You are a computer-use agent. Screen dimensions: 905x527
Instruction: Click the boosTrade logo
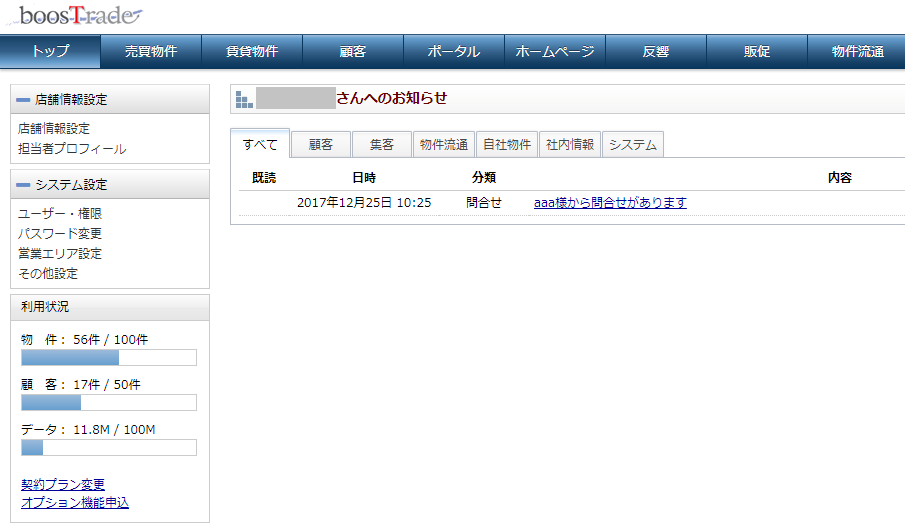[x=80, y=16]
